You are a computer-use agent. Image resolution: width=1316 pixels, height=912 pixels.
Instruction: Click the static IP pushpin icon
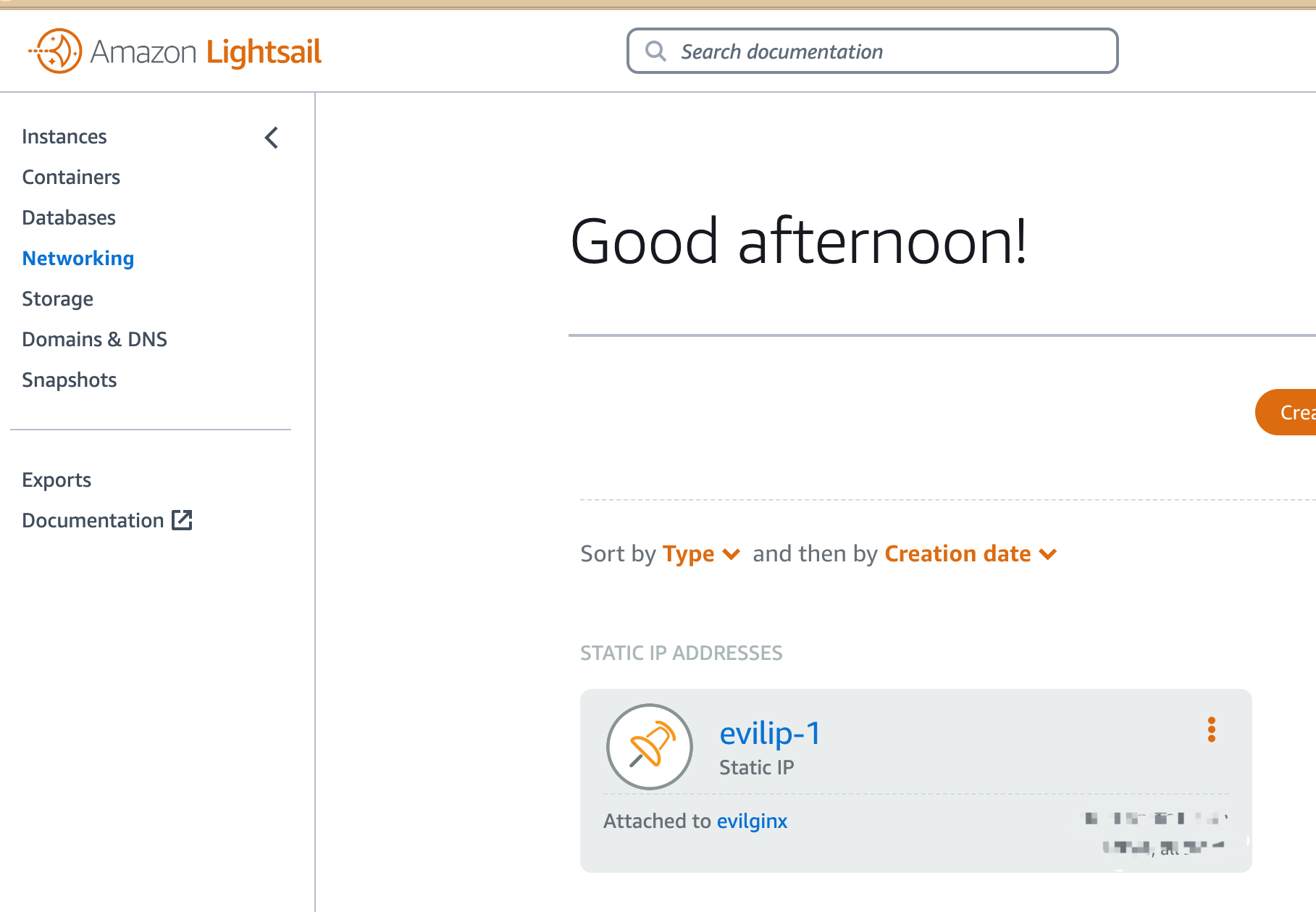coord(650,746)
